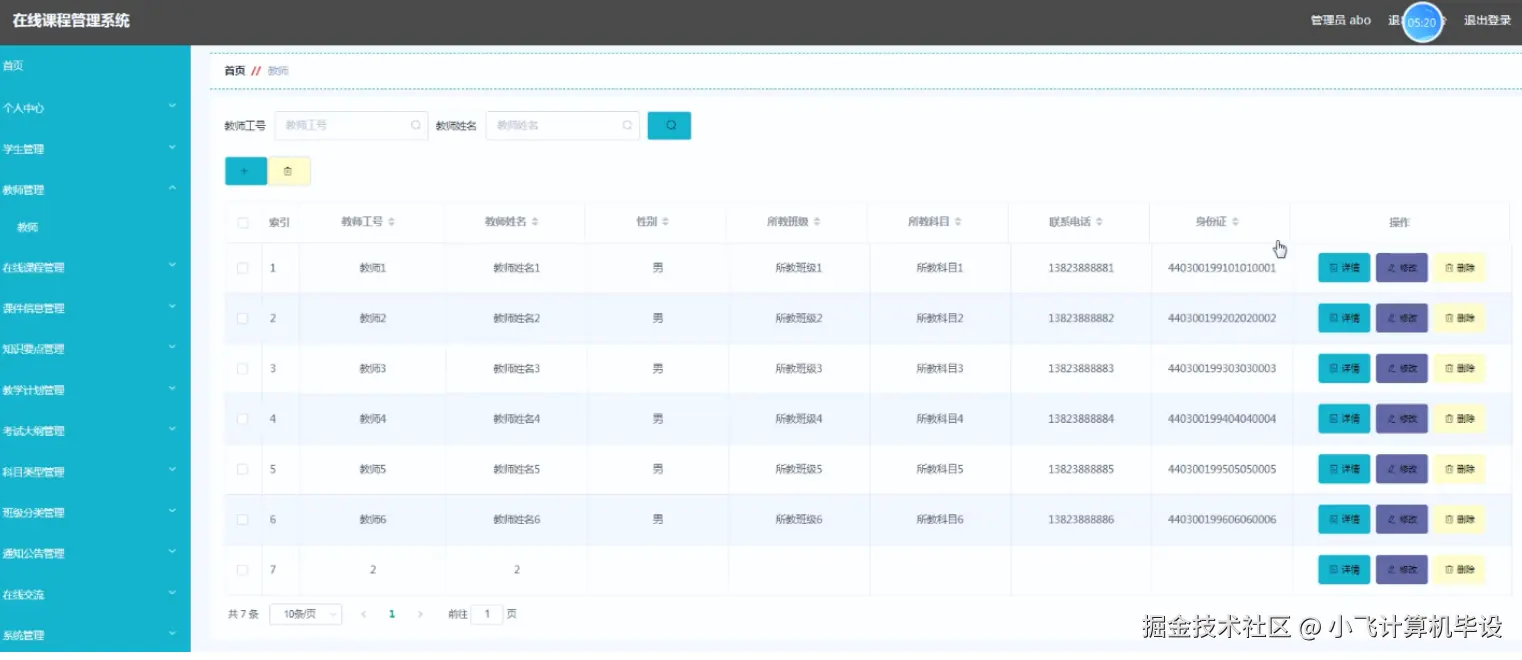Screen dimensions: 1522x660
Task: Expand 学生管理 using its sidebar chevron
Action: (x=172, y=147)
